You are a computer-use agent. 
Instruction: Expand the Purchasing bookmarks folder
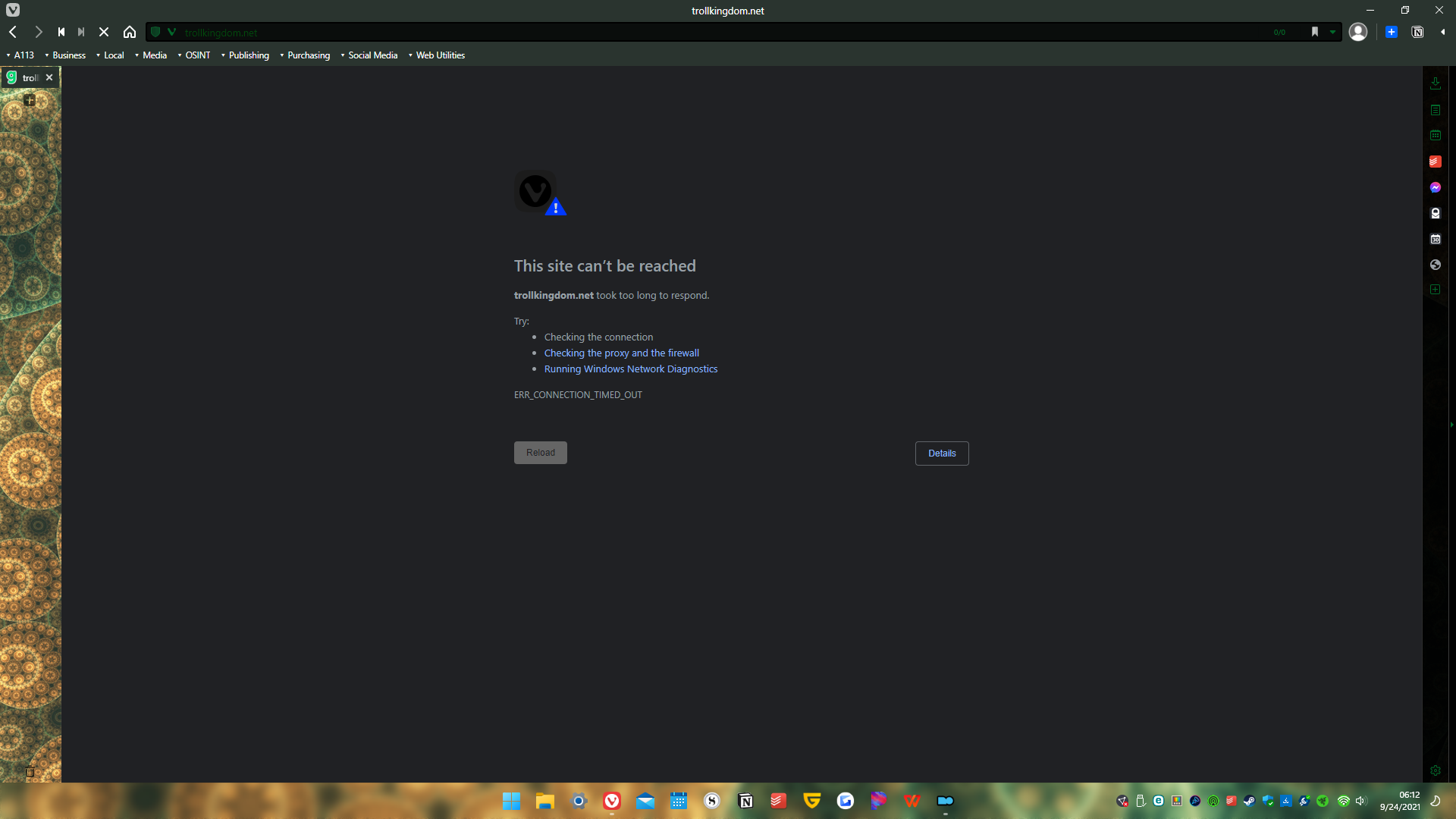coord(305,55)
